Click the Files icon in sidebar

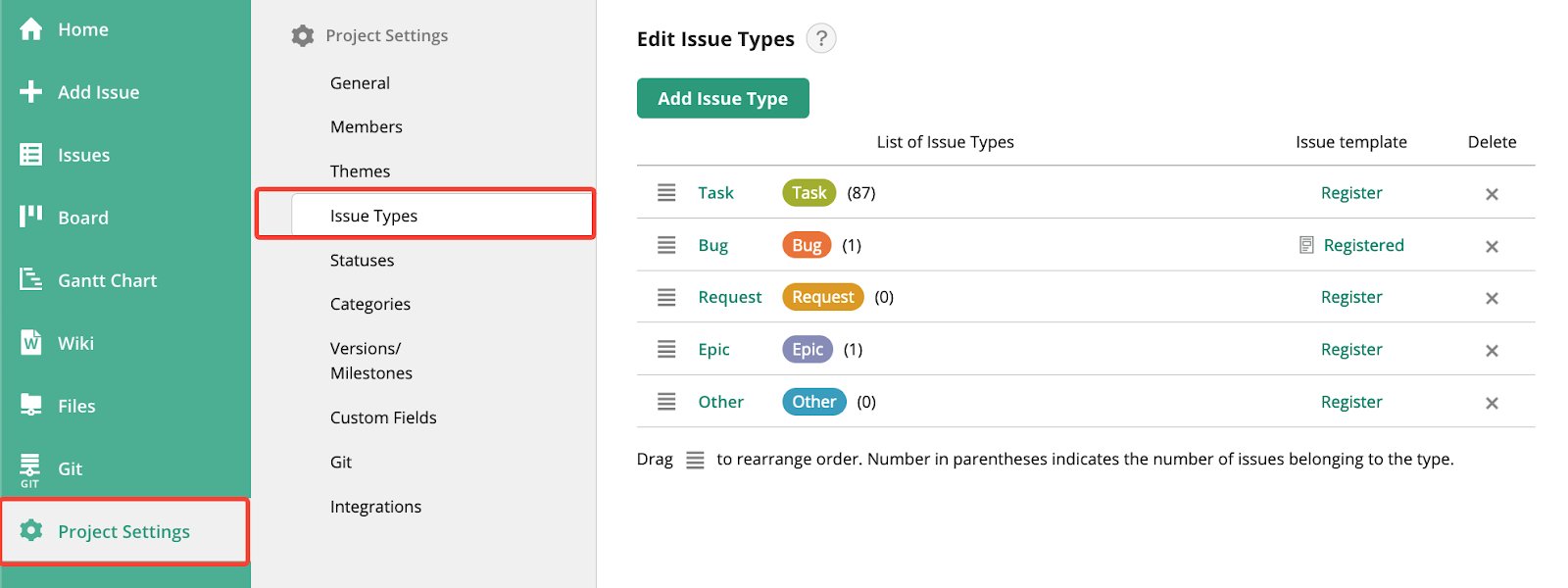coord(31,405)
